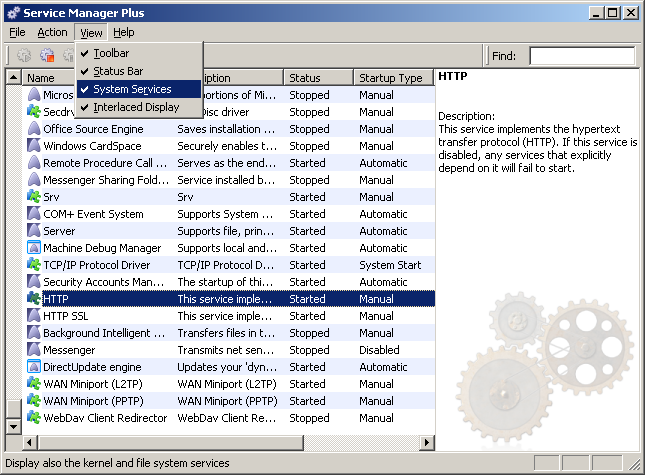Click the Secdrv driver puzzle icon

coord(34,112)
